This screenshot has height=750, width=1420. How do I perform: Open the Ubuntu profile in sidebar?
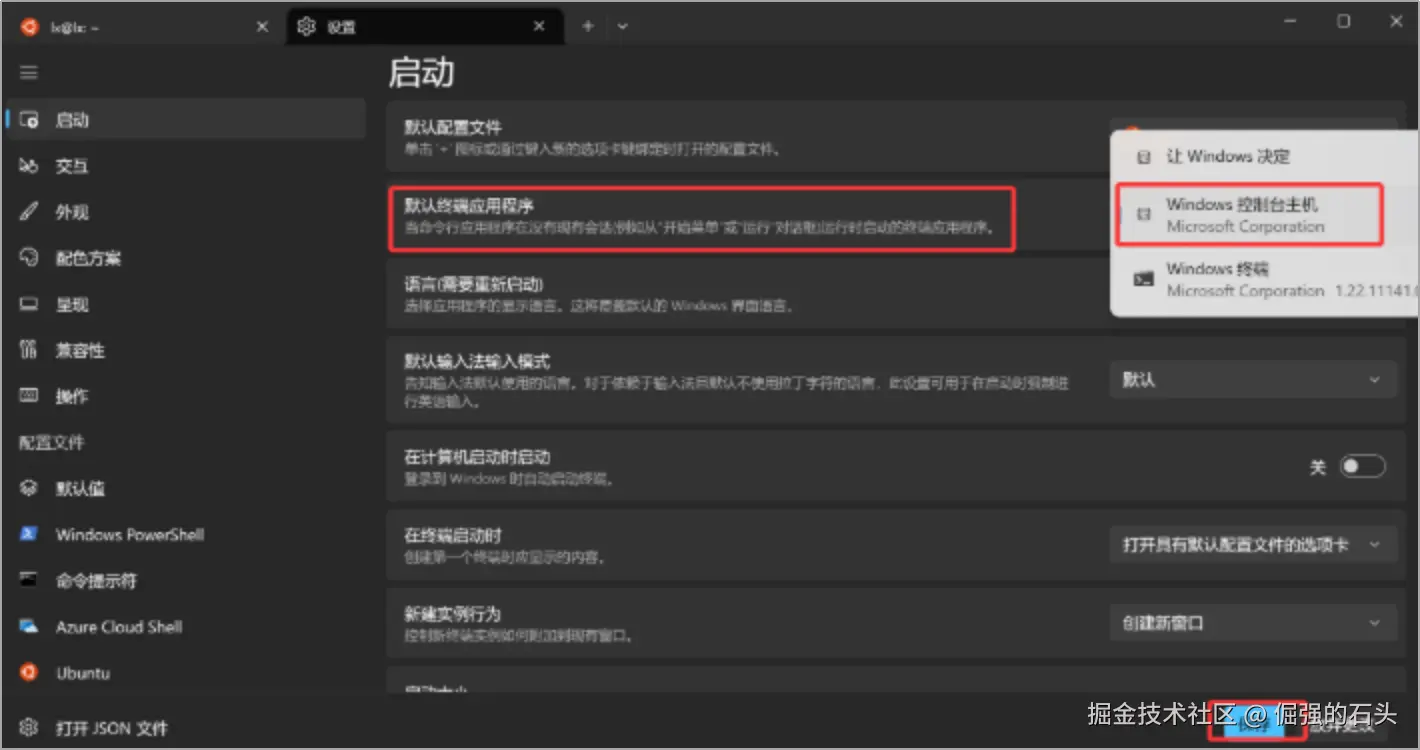(184, 673)
